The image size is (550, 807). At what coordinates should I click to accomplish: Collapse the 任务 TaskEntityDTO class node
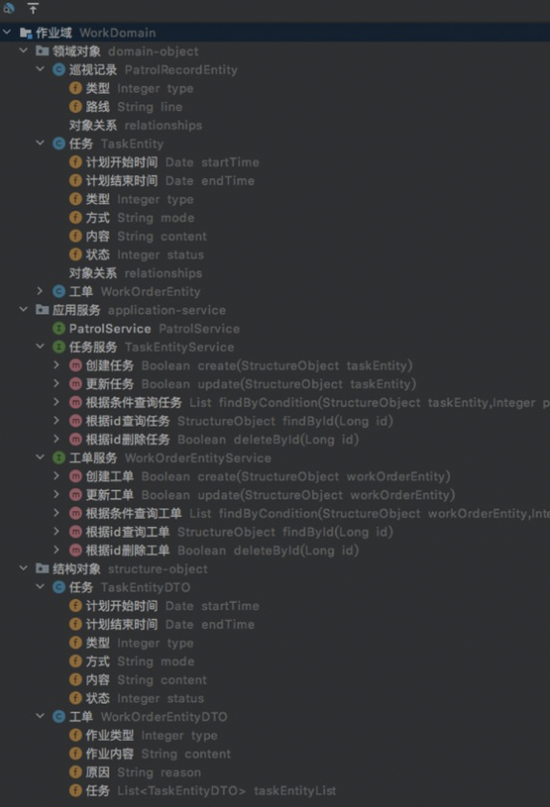(40, 587)
